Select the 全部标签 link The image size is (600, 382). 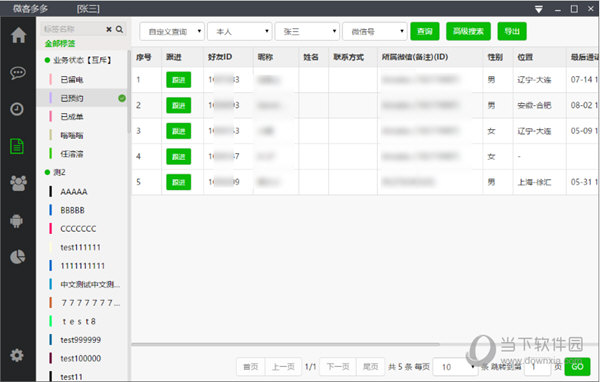pos(60,44)
